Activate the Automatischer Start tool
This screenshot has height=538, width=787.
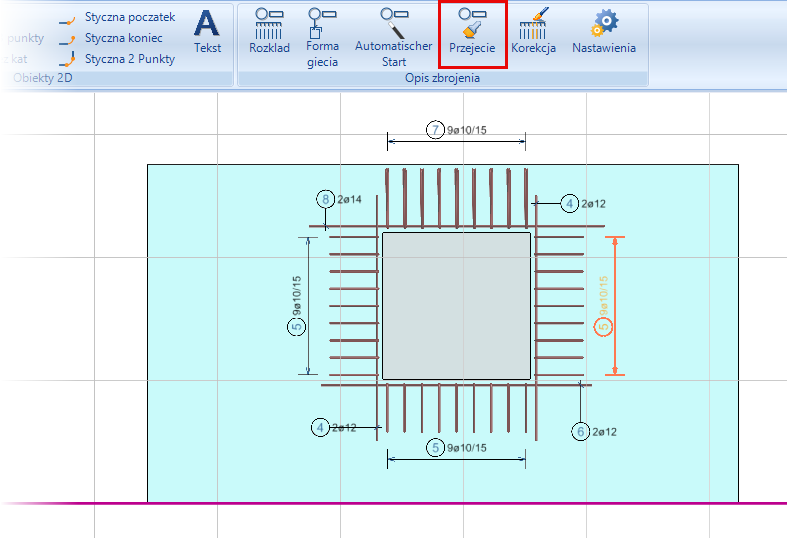point(394,37)
